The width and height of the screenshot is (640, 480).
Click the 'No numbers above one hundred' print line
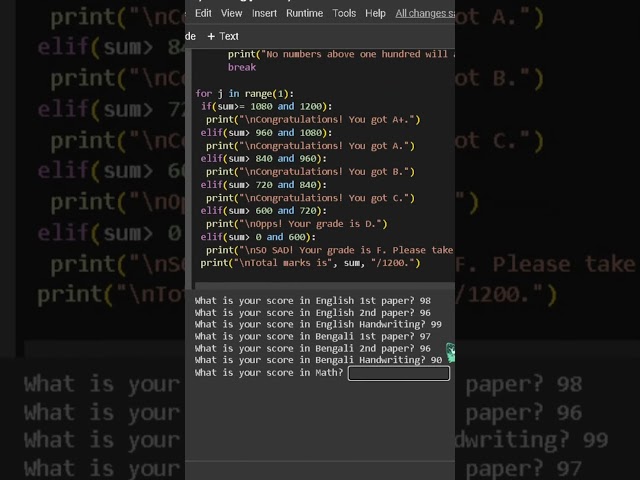(x=341, y=54)
